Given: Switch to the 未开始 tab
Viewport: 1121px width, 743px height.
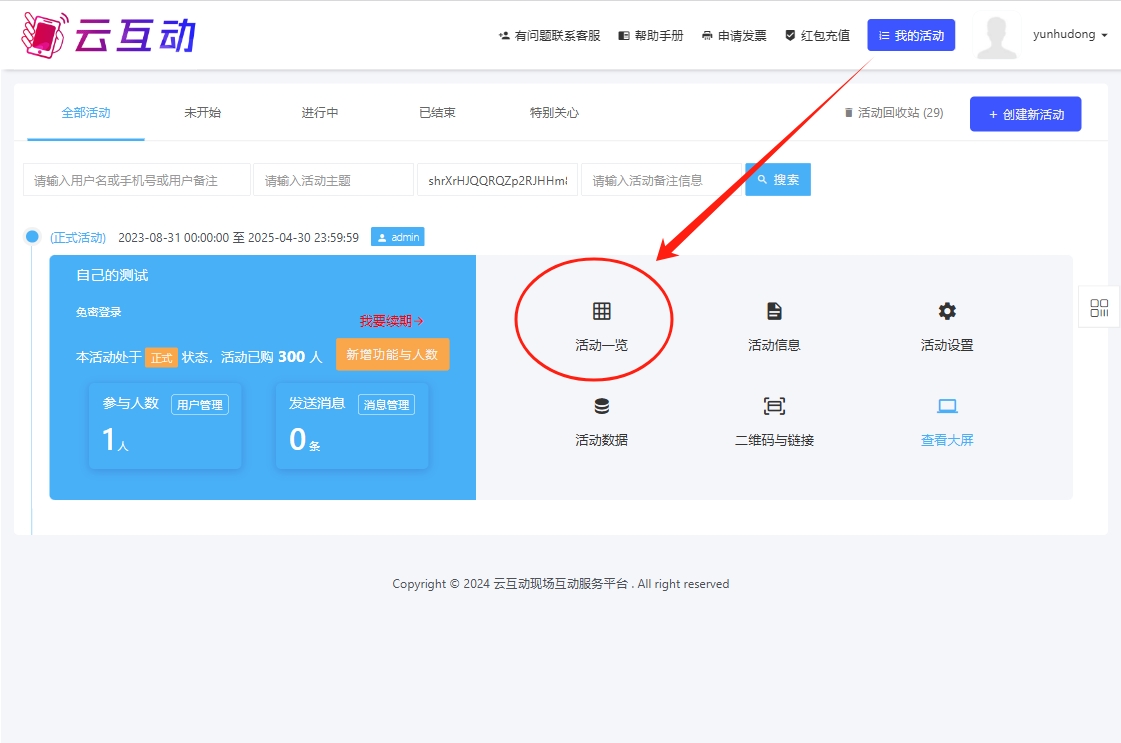Looking at the screenshot, I should click(202, 113).
